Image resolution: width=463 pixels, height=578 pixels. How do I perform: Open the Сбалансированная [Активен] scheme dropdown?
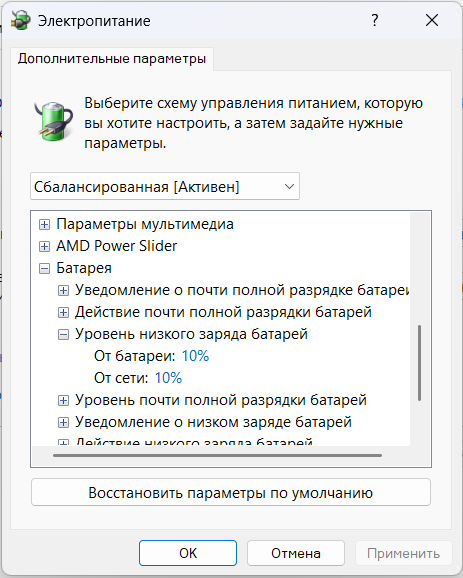165,187
